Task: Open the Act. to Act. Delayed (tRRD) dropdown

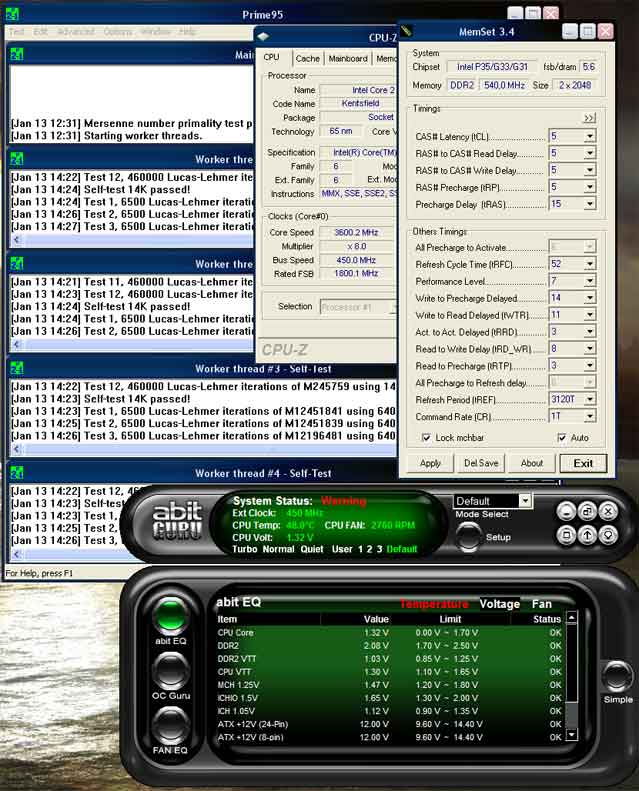Action: (589, 331)
